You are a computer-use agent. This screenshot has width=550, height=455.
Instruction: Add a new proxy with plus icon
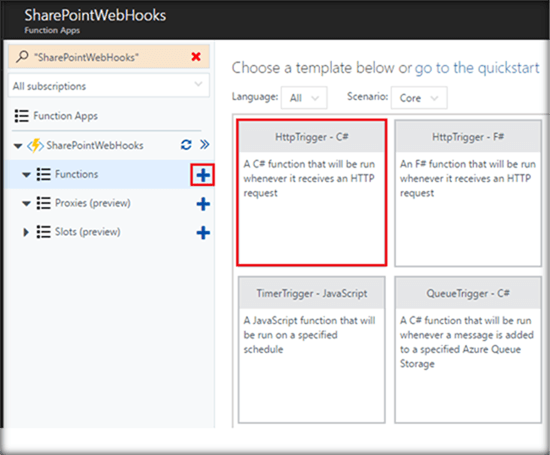click(x=203, y=204)
